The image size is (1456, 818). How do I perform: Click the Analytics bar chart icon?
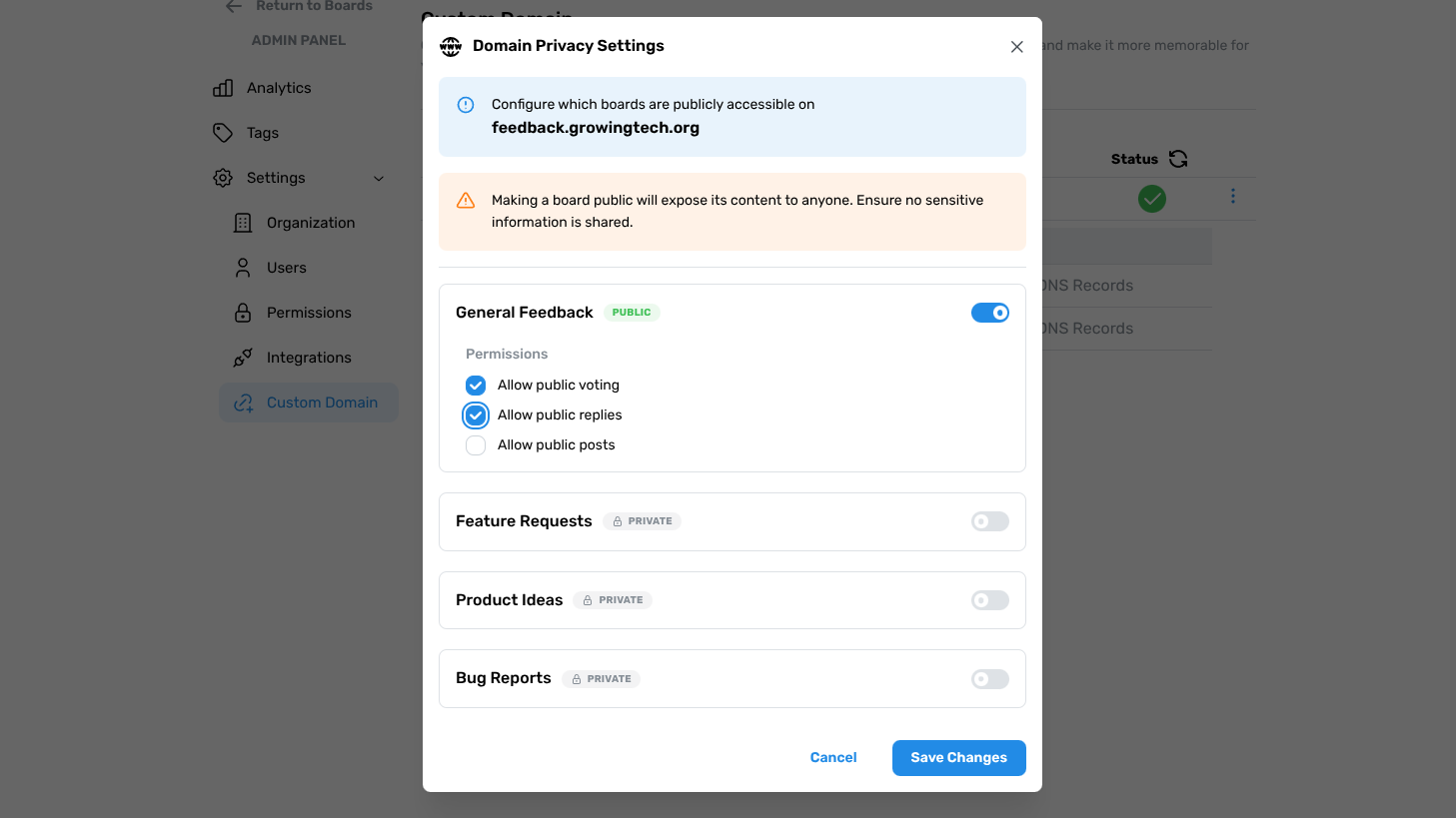(x=223, y=88)
